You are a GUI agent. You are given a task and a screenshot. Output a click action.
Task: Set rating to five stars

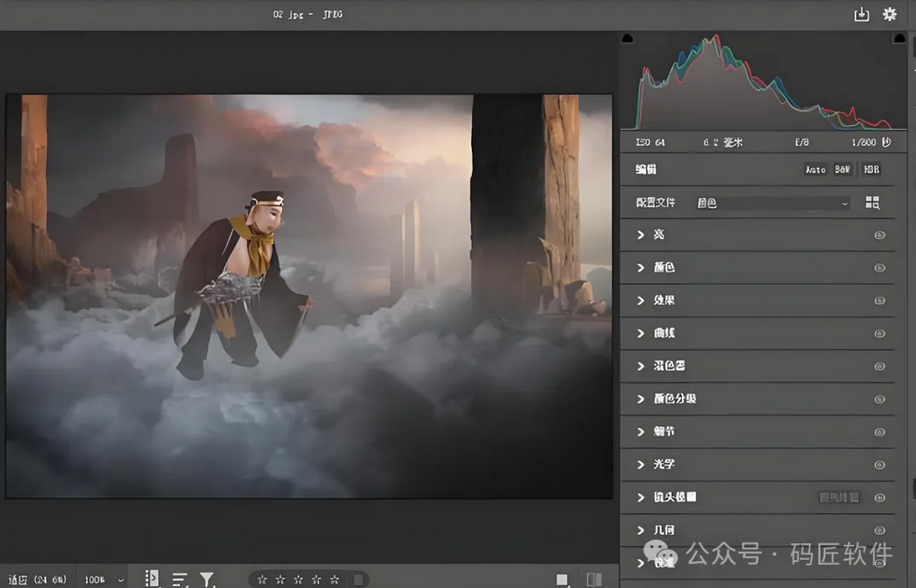point(335,579)
